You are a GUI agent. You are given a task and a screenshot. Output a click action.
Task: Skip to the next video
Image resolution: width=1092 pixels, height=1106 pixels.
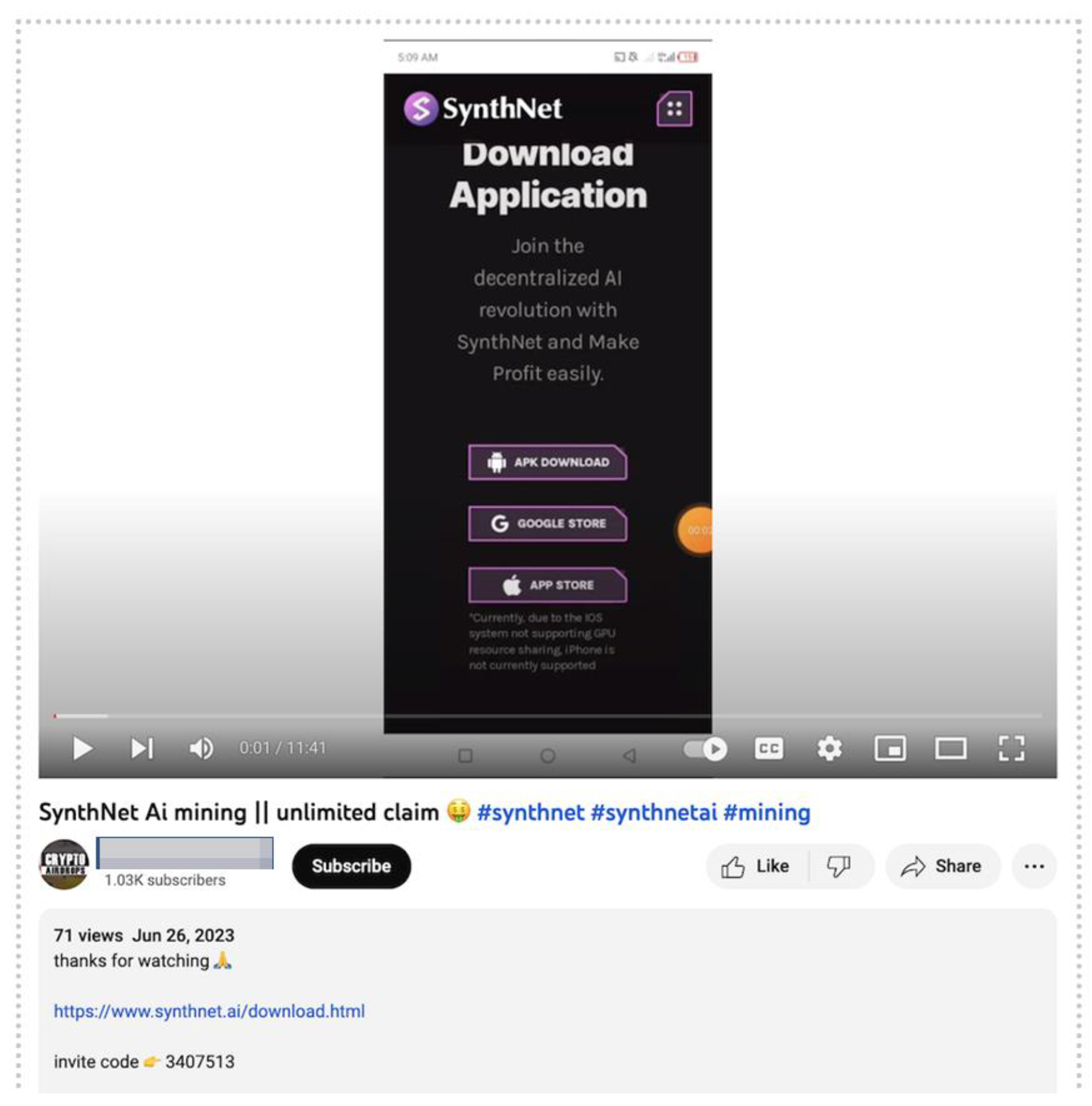coord(142,748)
